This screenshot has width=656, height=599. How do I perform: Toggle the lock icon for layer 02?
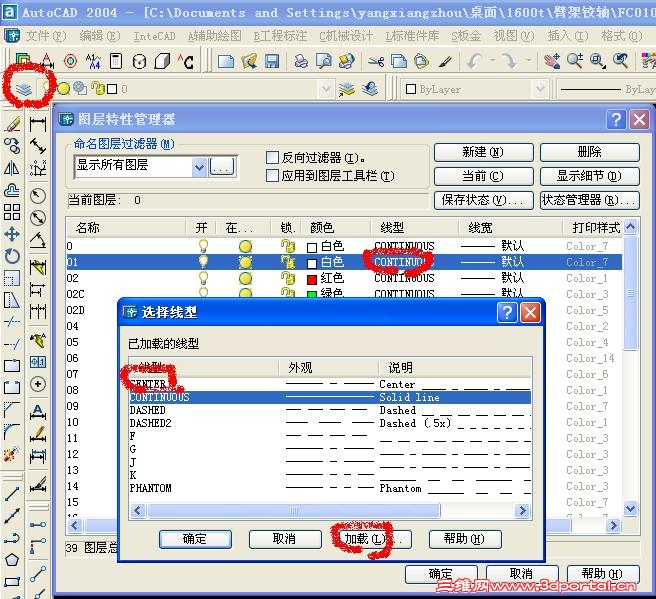(287, 278)
